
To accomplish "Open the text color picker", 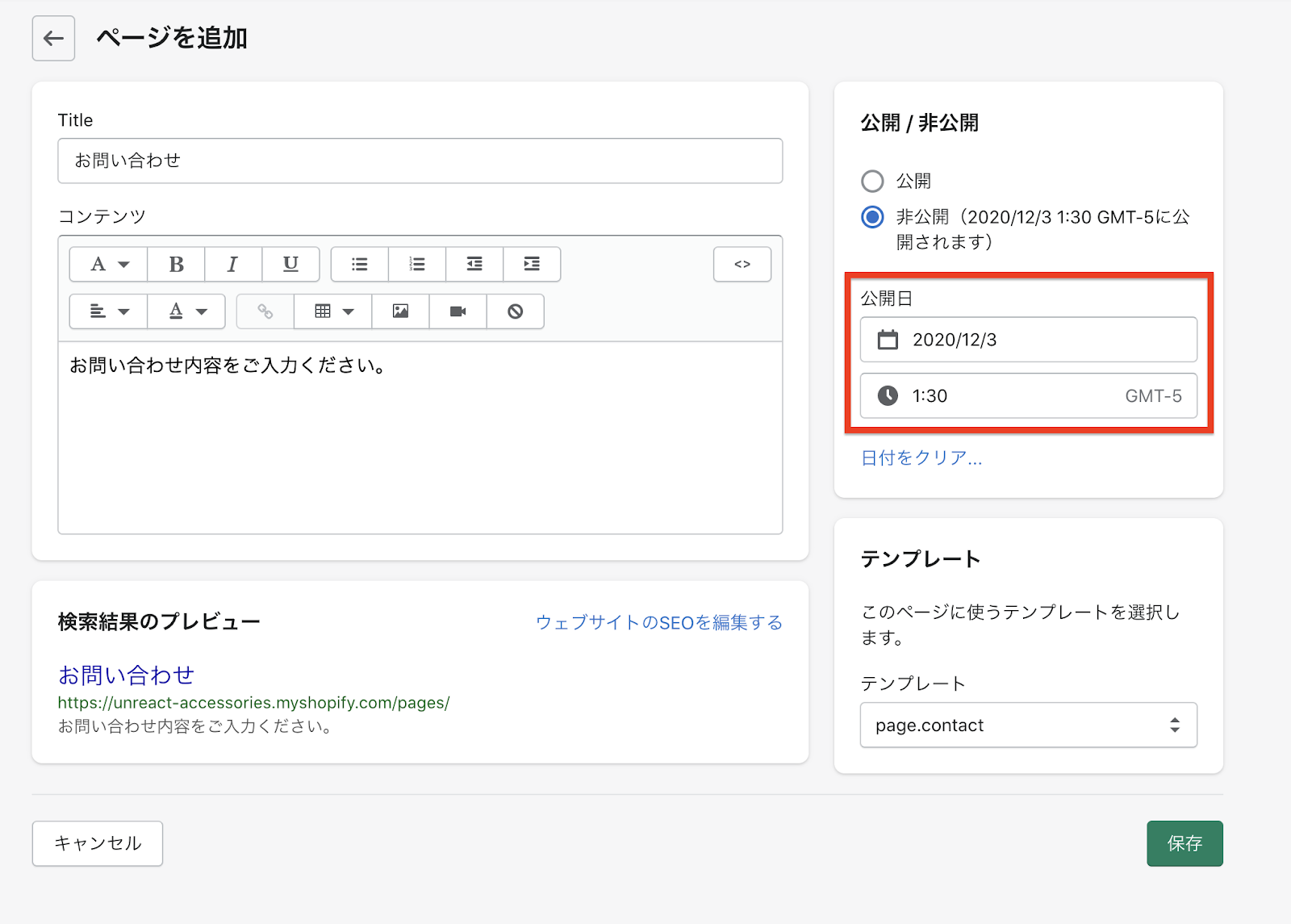I will click(x=186, y=311).
